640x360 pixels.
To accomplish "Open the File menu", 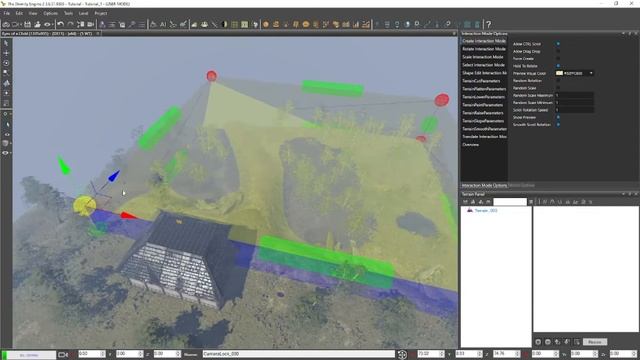I will pyautogui.click(x=7, y=13).
